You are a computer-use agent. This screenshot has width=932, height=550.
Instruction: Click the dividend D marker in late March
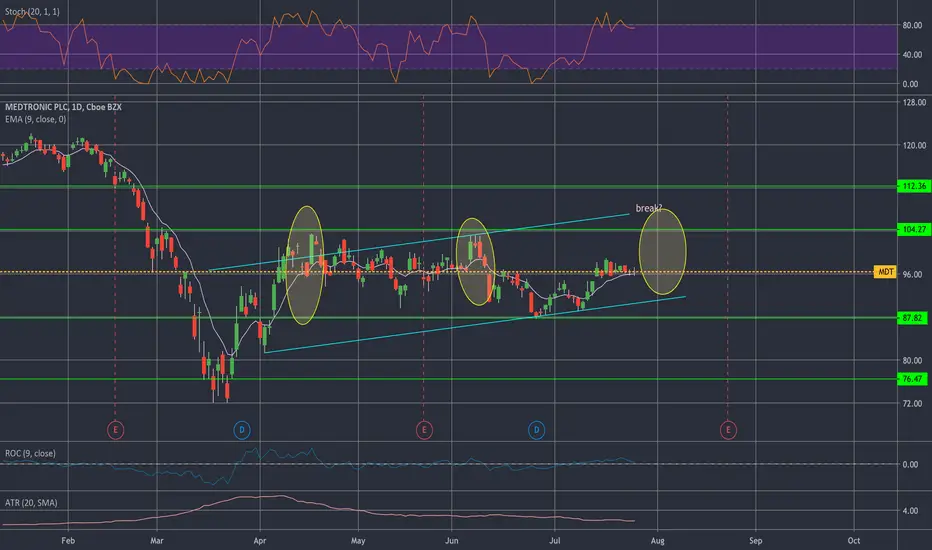click(x=241, y=430)
